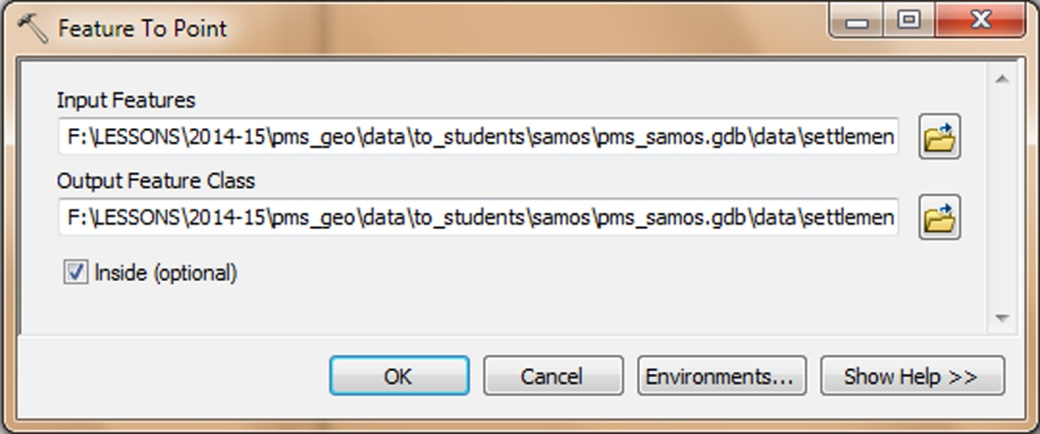Cancel the Feature To Point dialog

point(553,376)
